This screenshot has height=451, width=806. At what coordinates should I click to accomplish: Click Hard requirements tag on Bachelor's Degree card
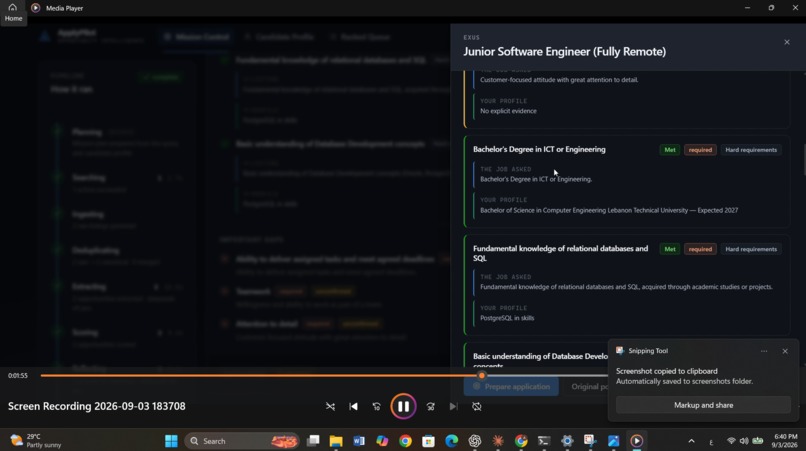click(x=751, y=150)
